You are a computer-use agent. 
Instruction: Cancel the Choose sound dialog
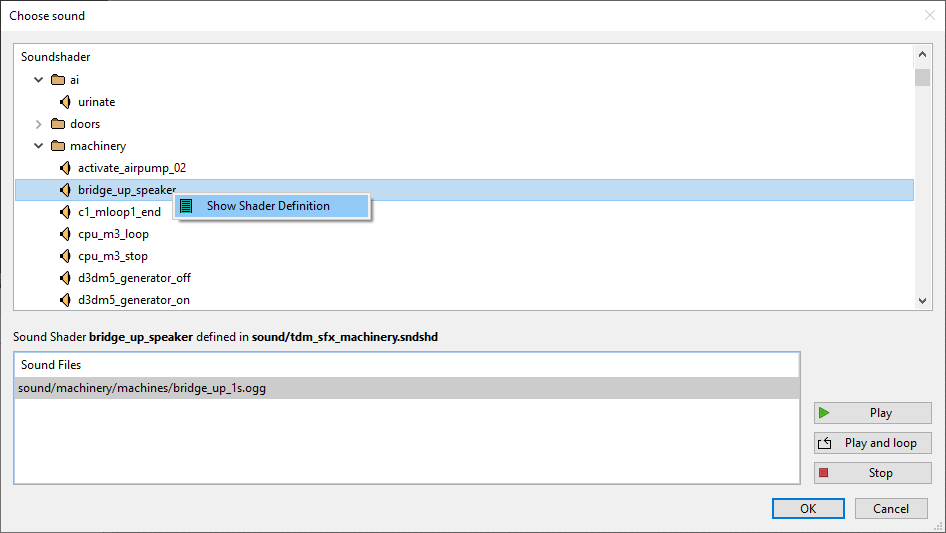pyautogui.click(x=891, y=509)
